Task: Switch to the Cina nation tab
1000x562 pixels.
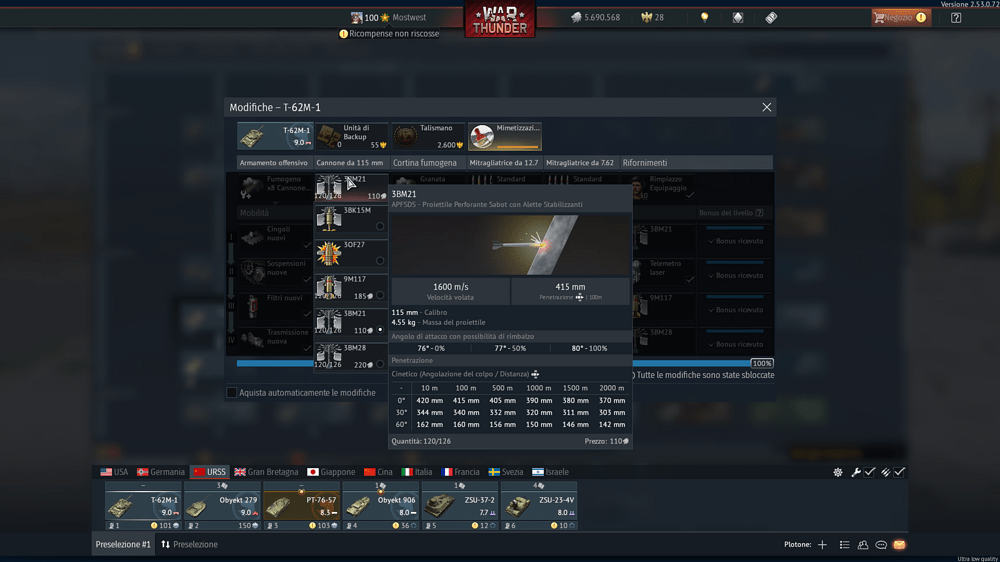Action: click(x=378, y=472)
